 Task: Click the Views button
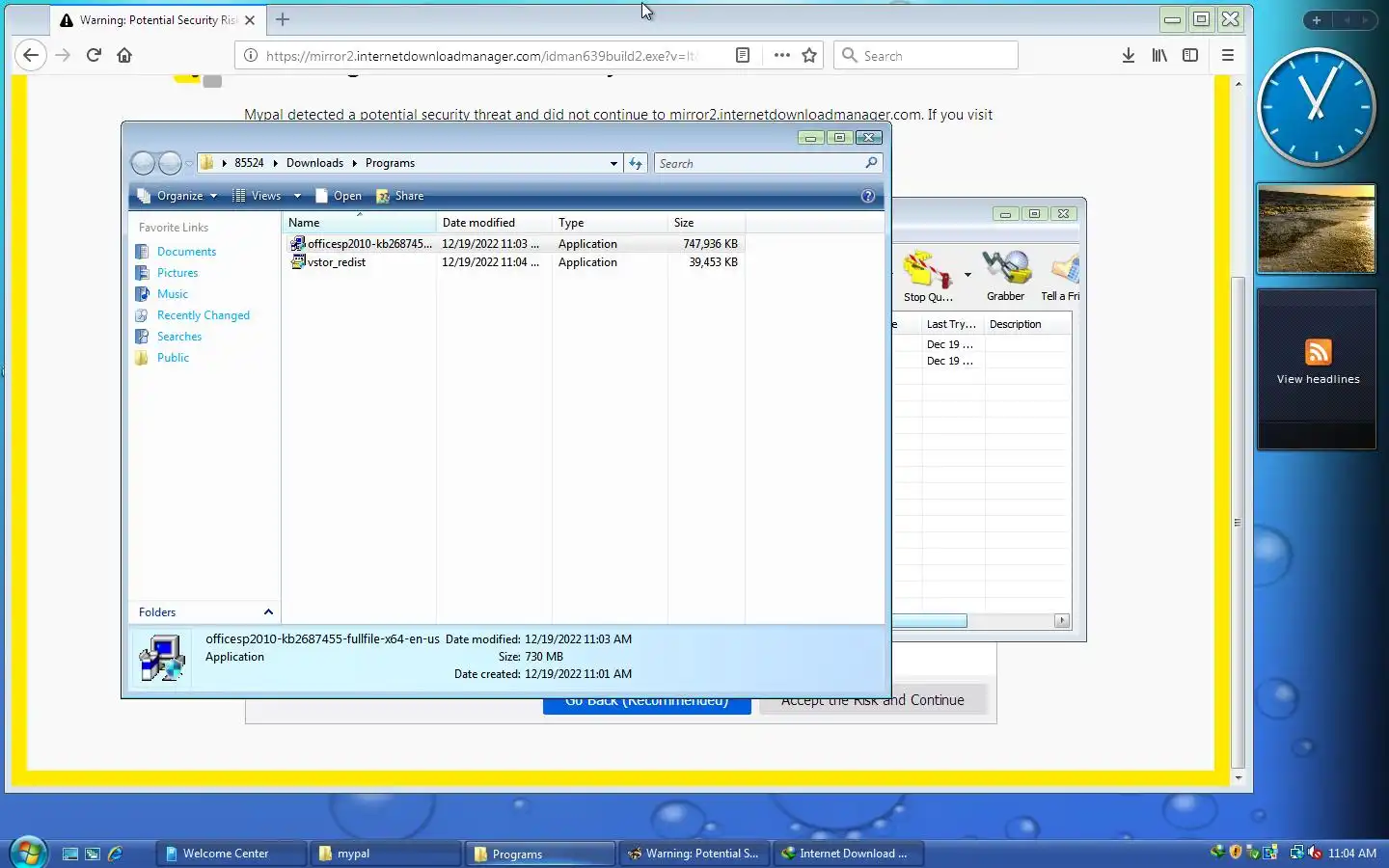point(258,196)
